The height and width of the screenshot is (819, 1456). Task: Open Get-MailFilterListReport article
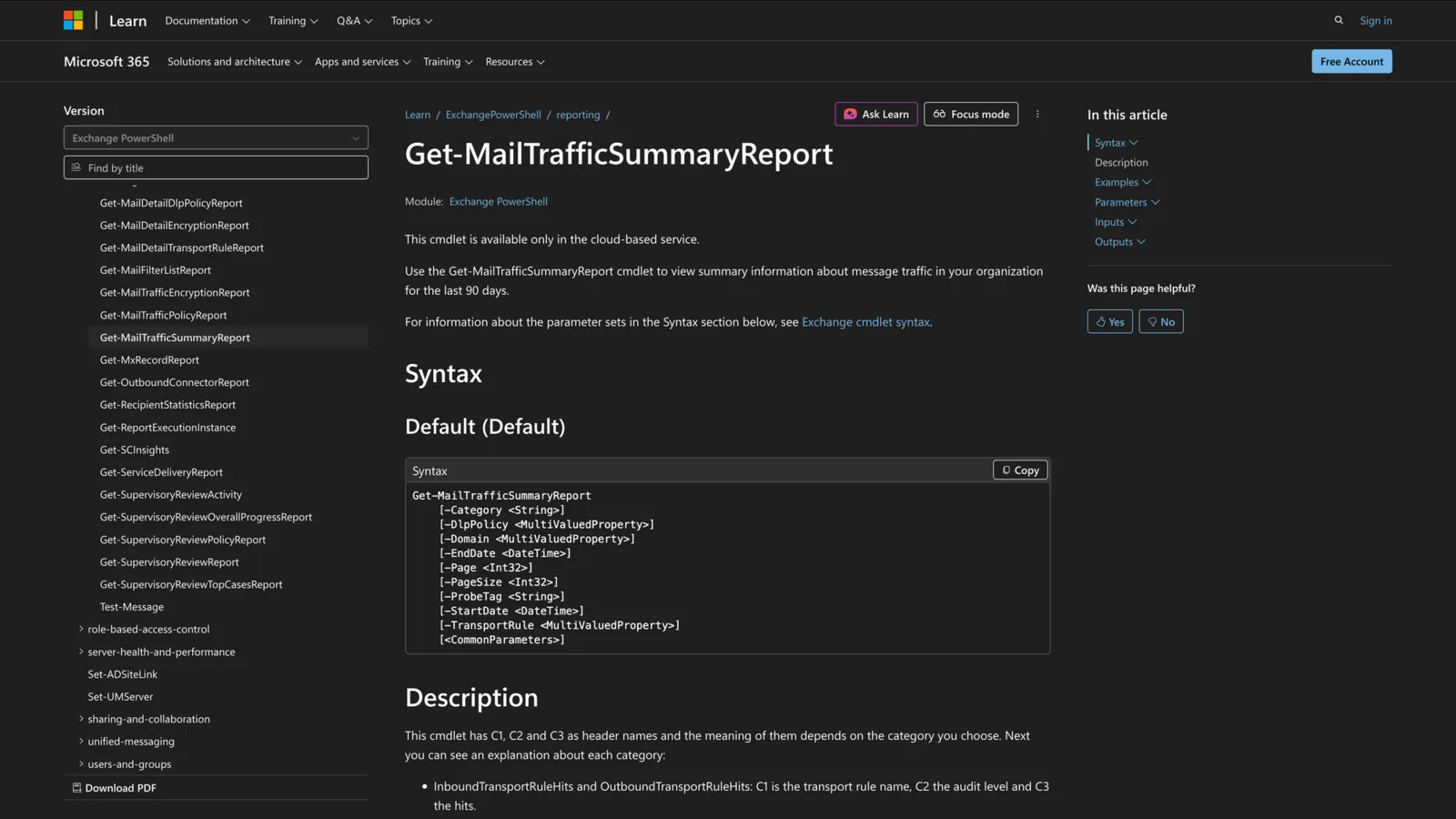pyautogui.click(x=156, y=270)
